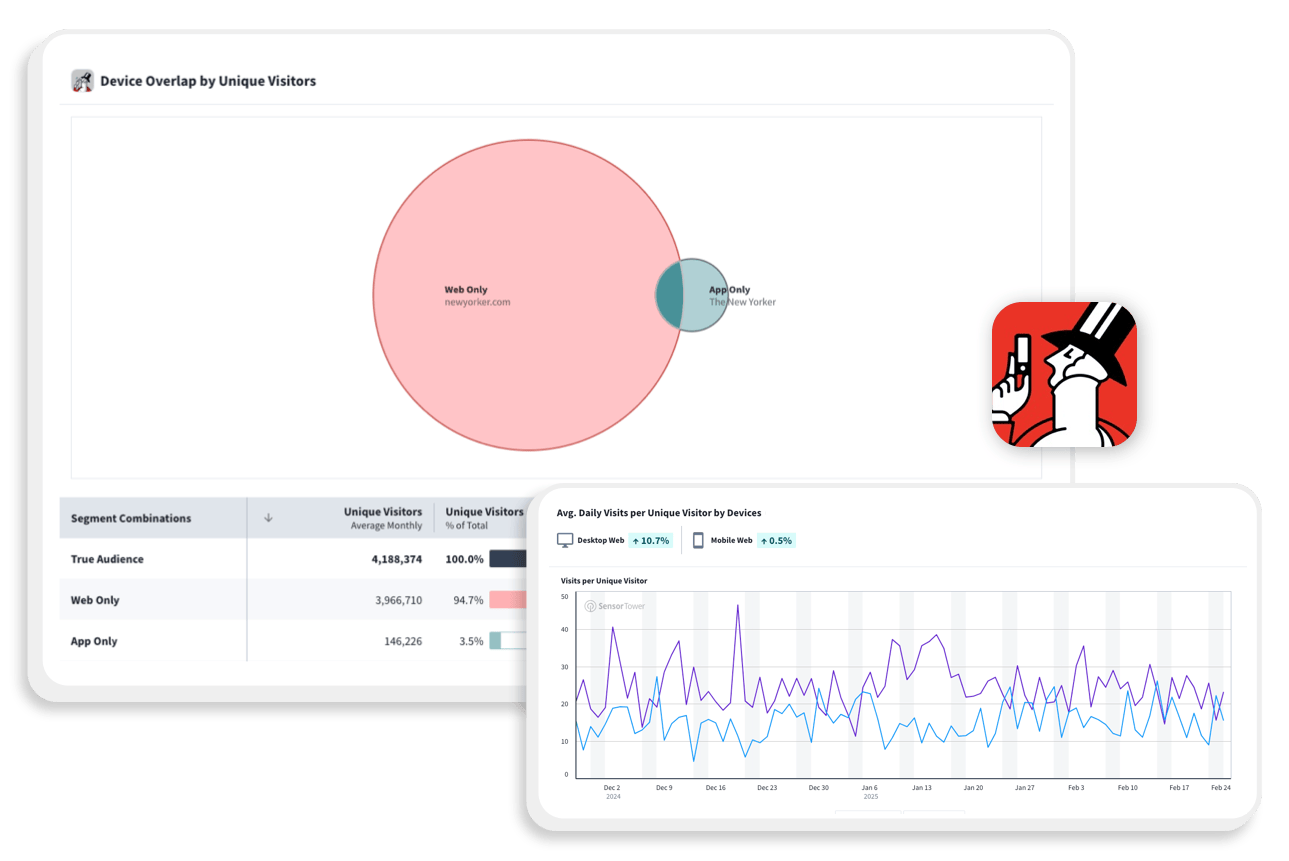The height and width of the screenshot is (861, 1289).
Task: Select the Web Only table row label
Action: point(95,600)
